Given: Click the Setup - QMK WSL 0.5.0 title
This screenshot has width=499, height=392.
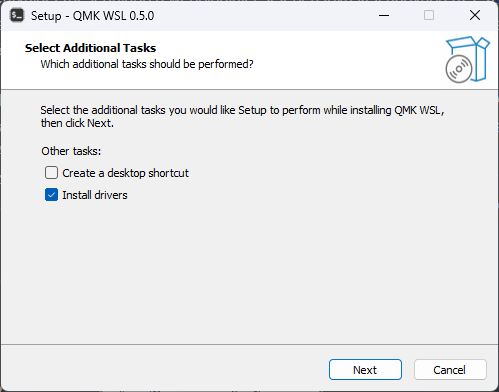Looking at the screenshot, I should click(92, 16).
